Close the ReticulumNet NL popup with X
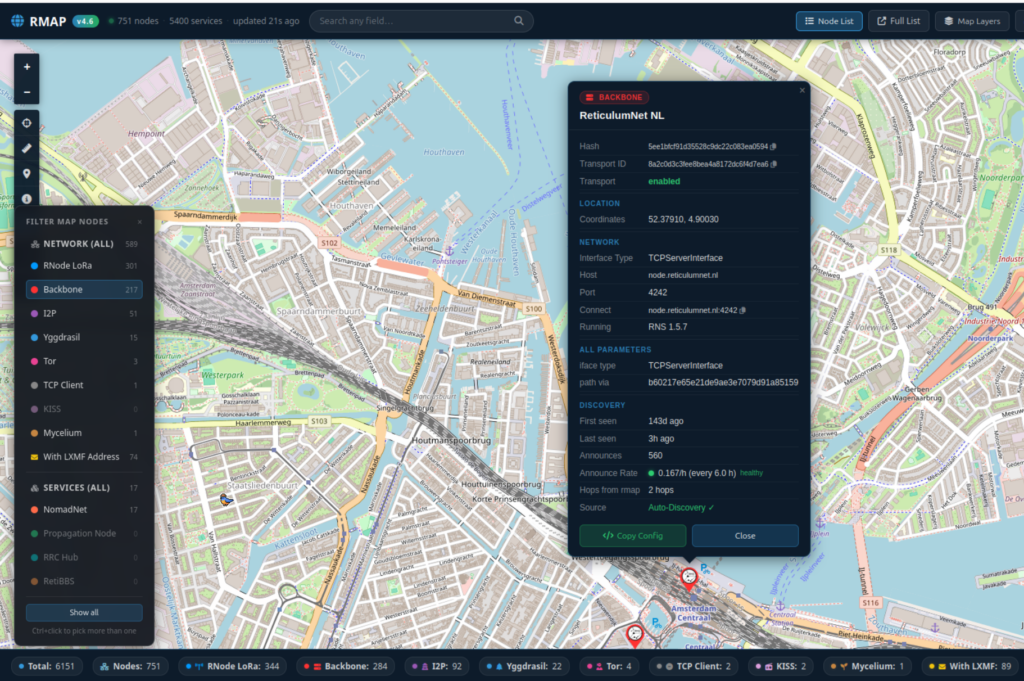The image size is (1024, 681). click(x=802, y=91)
